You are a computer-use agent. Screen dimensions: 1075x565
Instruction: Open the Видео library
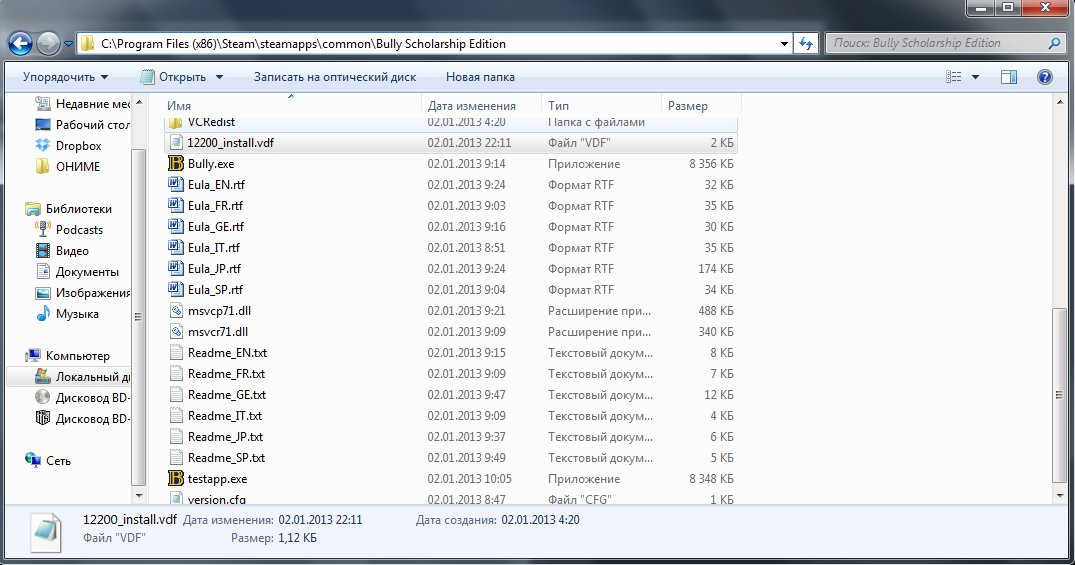tap(63, 251)
